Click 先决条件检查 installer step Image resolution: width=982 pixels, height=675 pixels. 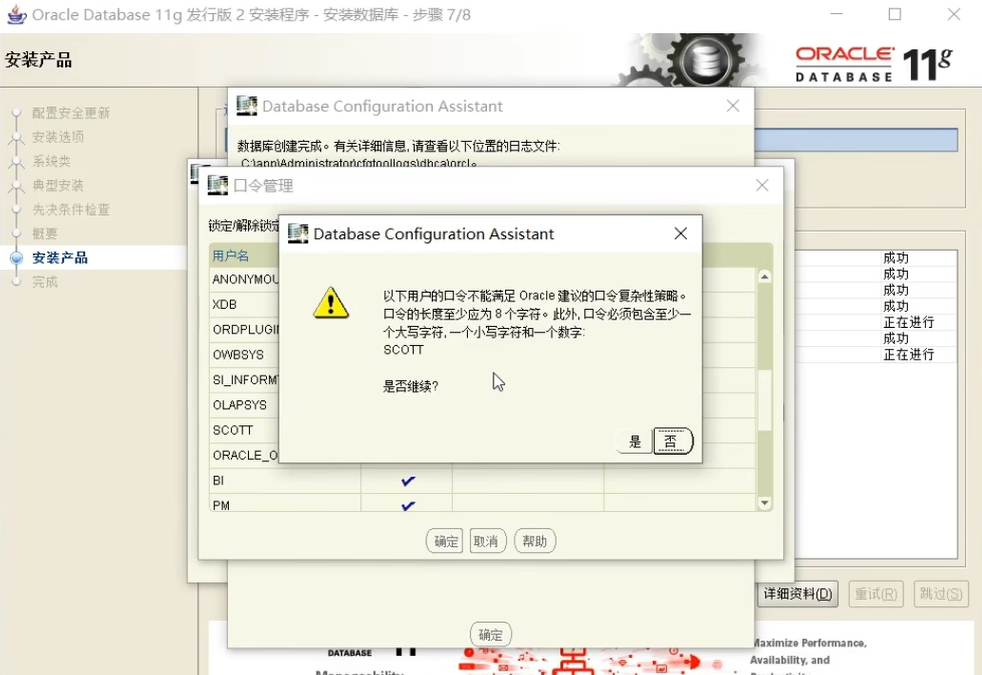point(71,209)
